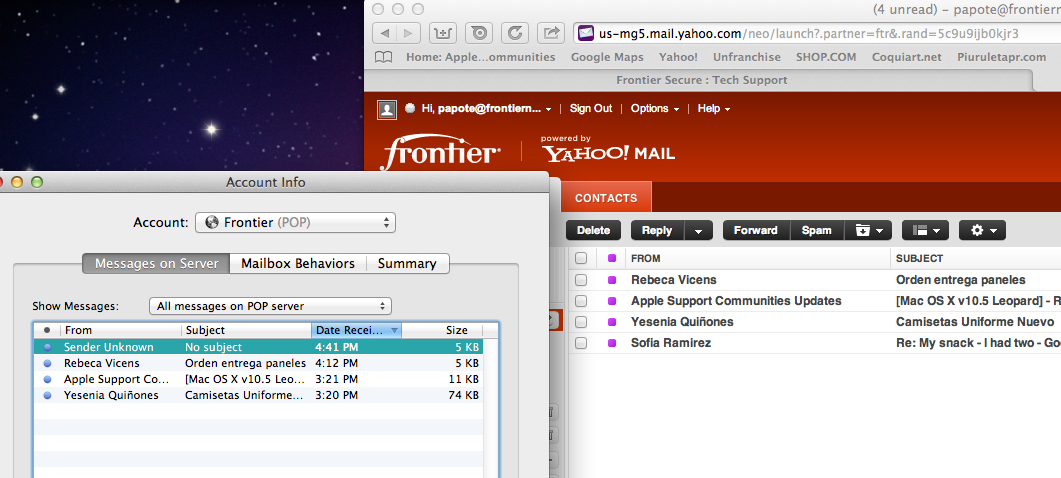Click blue dot of Rebeca Vicens row in Account Info
Screen dimensions: 1061x478
47,363
